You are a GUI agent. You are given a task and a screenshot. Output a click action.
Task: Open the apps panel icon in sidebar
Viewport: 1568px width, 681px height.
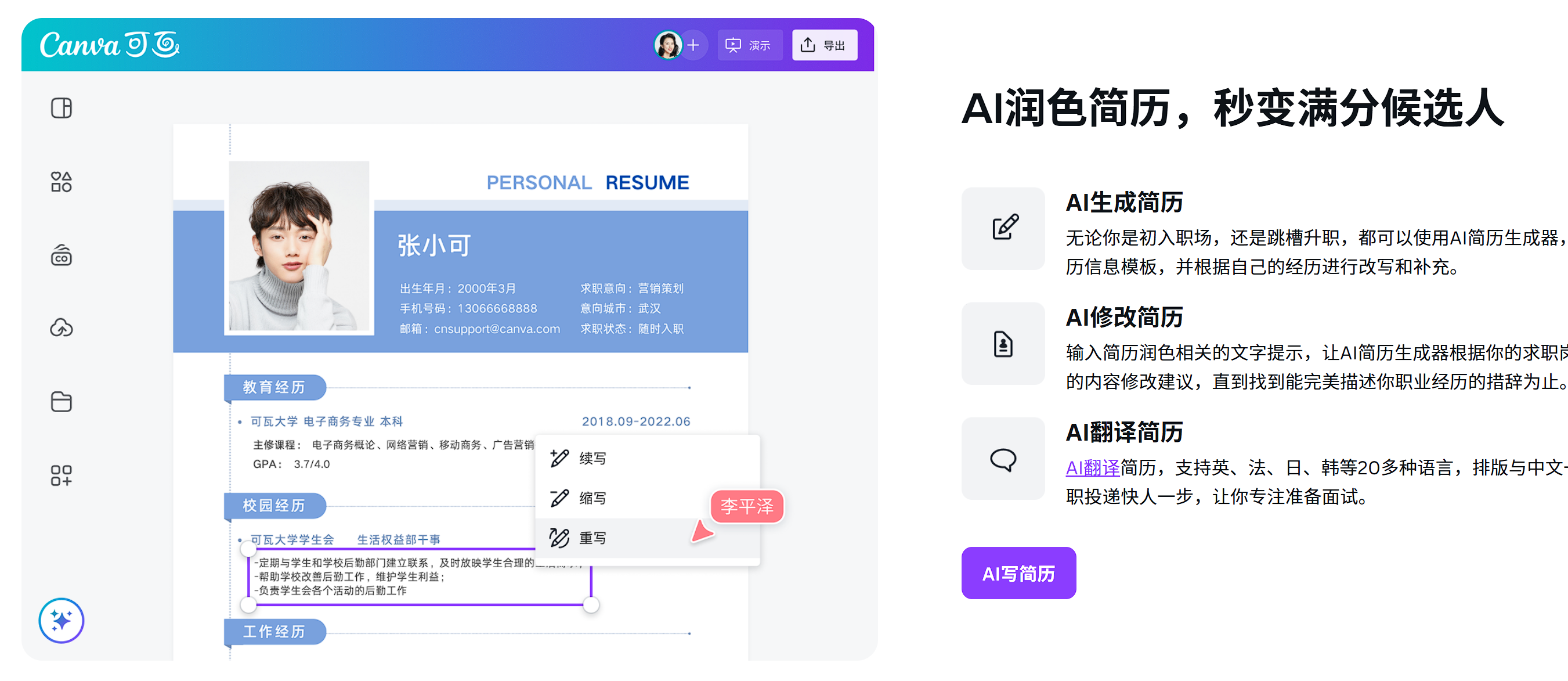[x=60, y=475]
